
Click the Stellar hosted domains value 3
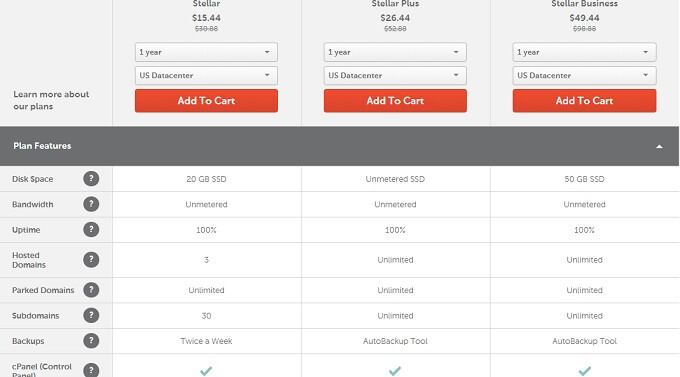206,260
